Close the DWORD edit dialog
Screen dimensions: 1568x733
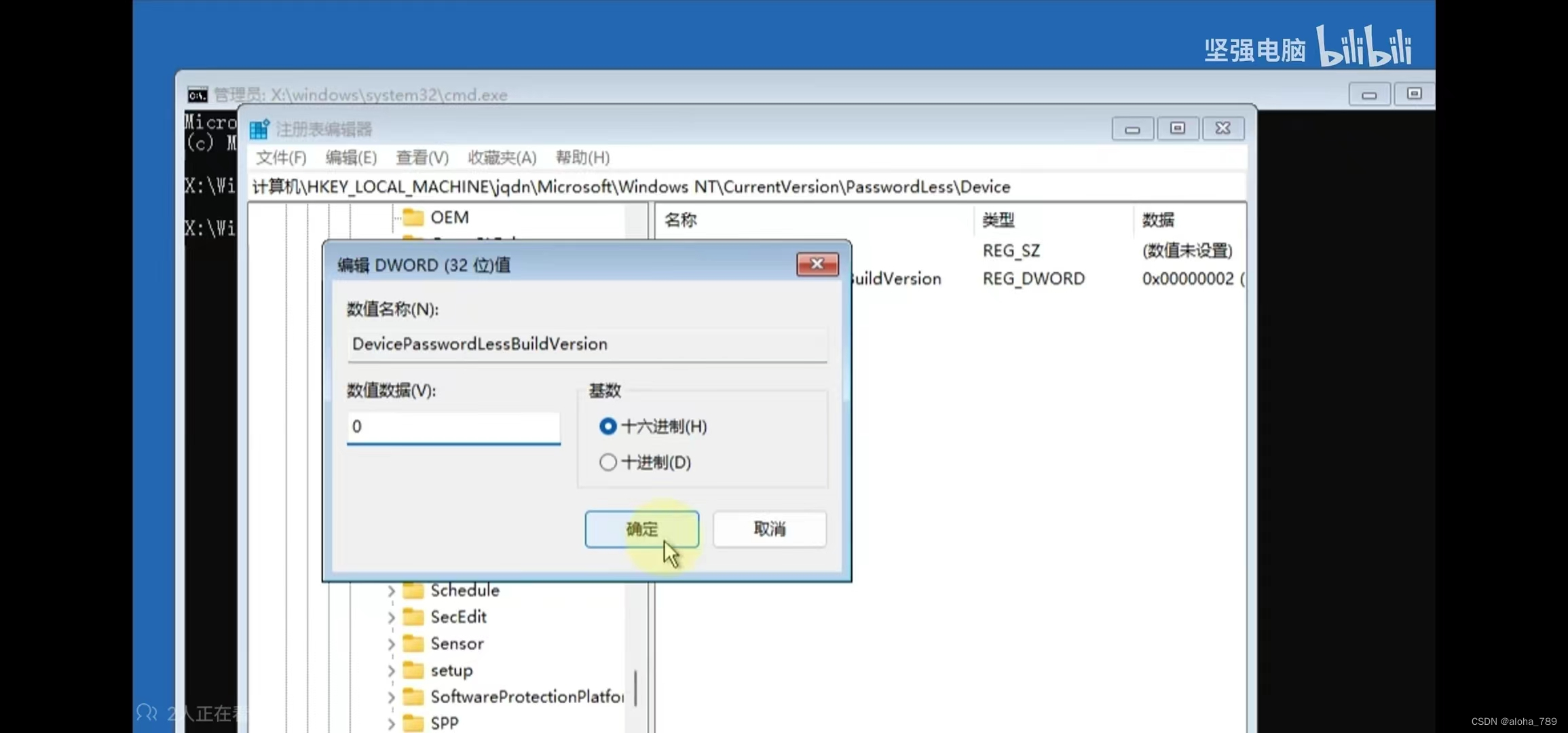pos(817,264)
